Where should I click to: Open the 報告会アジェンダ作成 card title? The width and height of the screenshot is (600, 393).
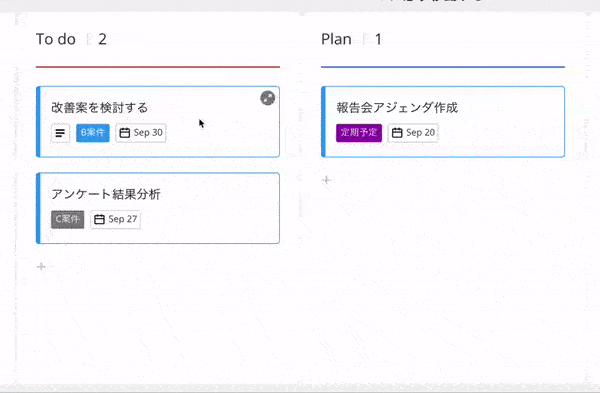pyautogui.click(x=397, y=108)
